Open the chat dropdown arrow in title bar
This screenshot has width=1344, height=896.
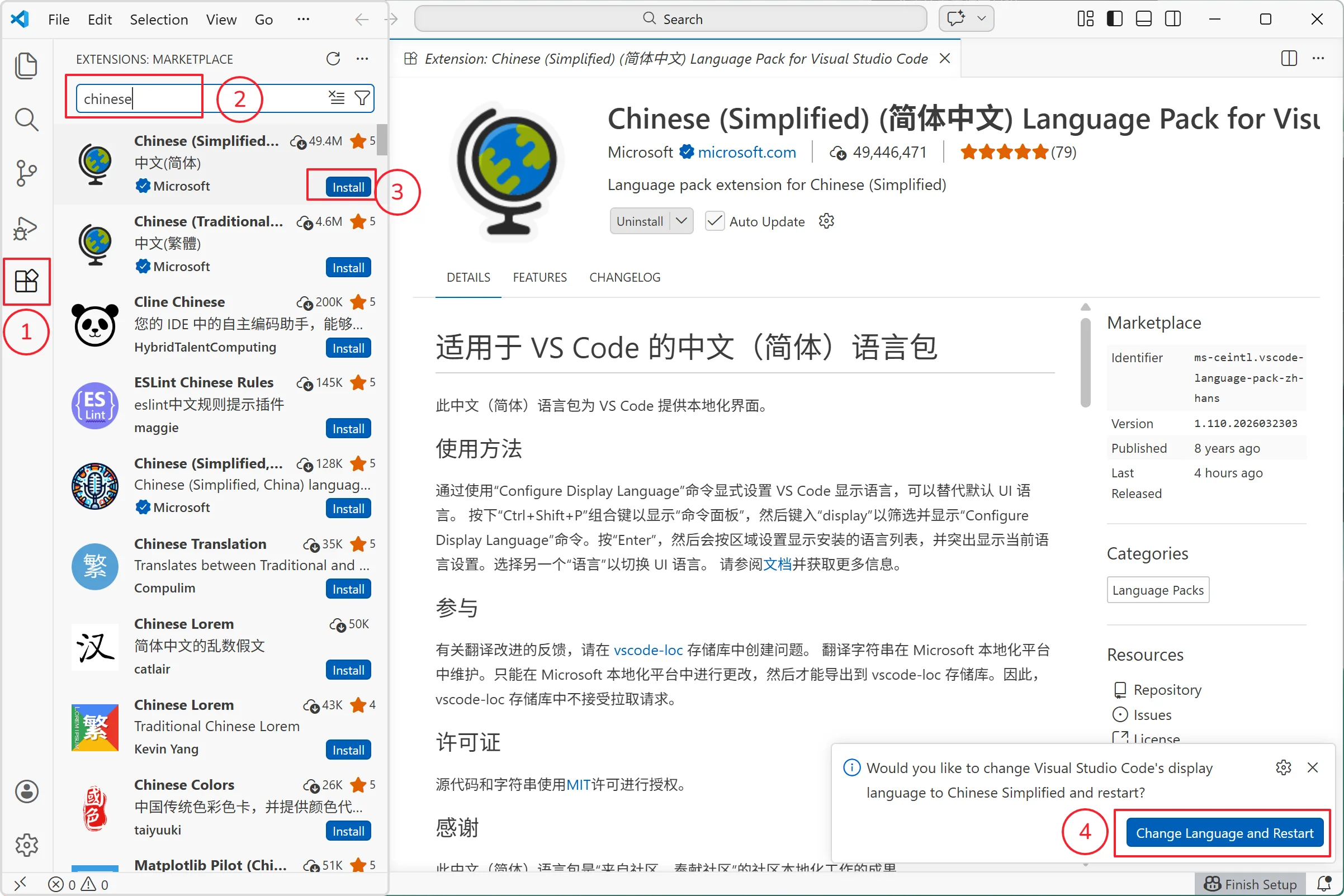982,19
